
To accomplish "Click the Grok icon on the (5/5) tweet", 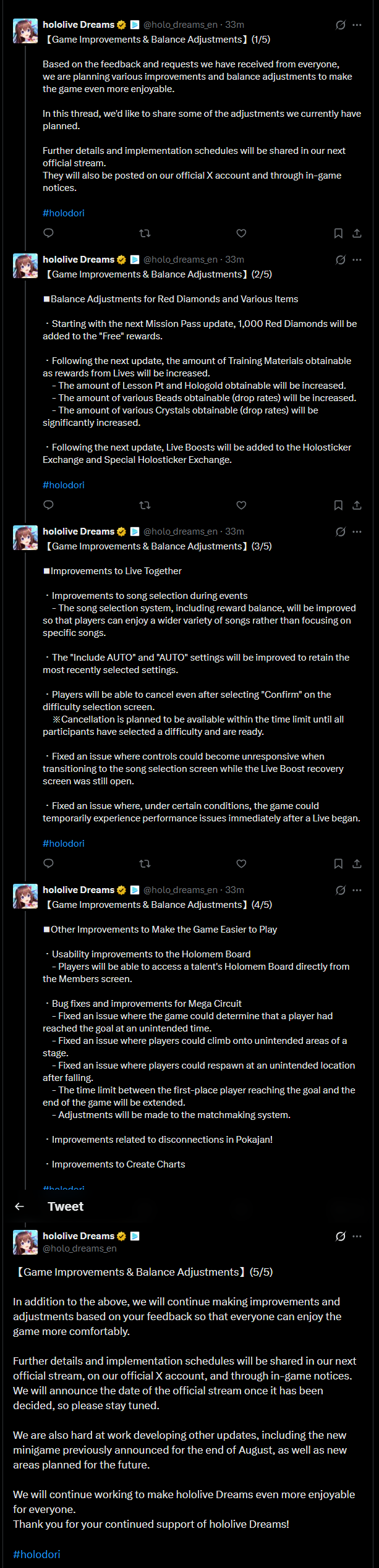I will point(340,1236).
